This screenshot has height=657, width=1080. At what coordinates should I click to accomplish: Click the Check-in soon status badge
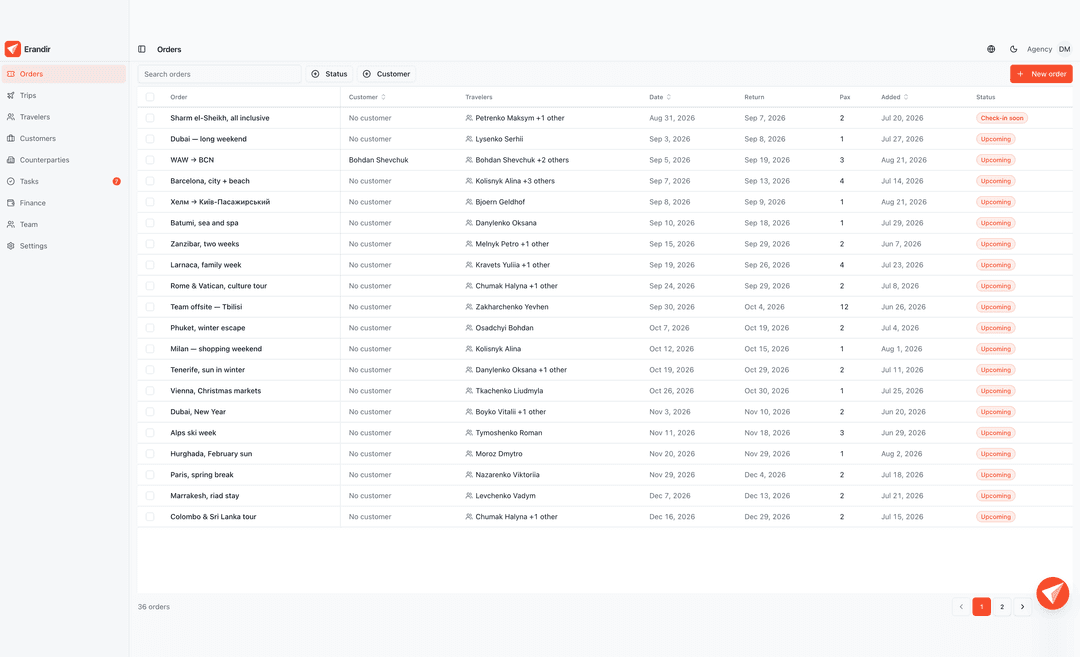click(x=1001, y=118)
